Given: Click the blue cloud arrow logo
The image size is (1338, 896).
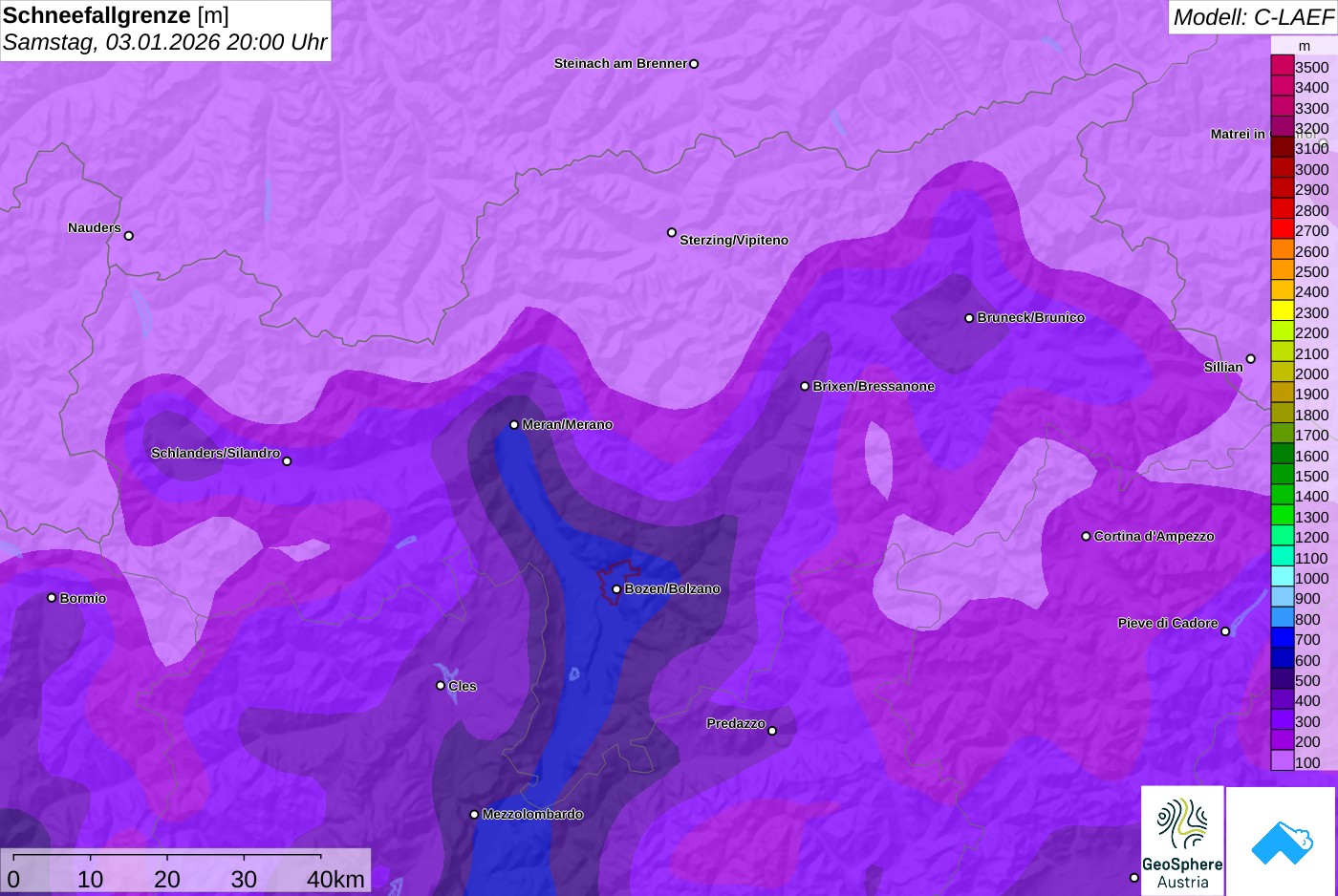Looking at the screenshot, I should 1281,841.
